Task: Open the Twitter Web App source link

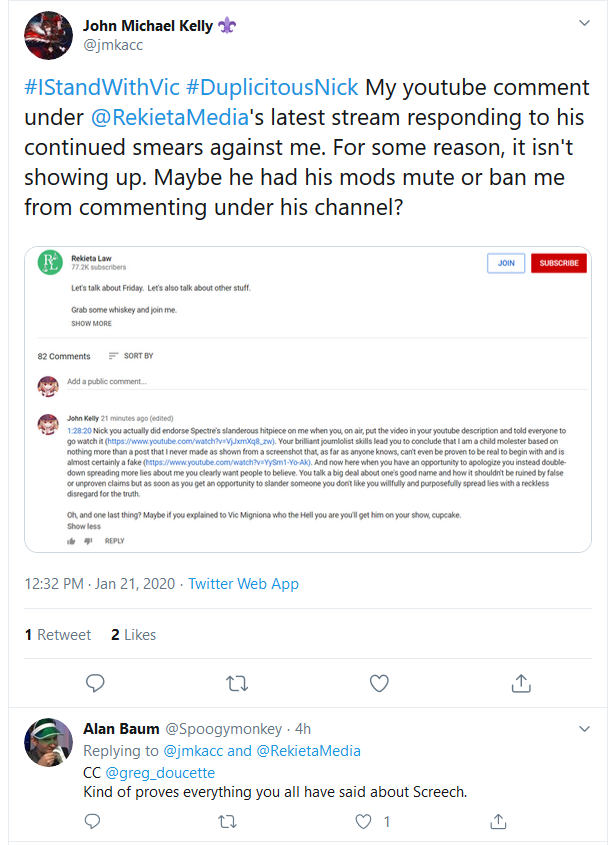Action: pyautogui.click(x=244, y=584)
